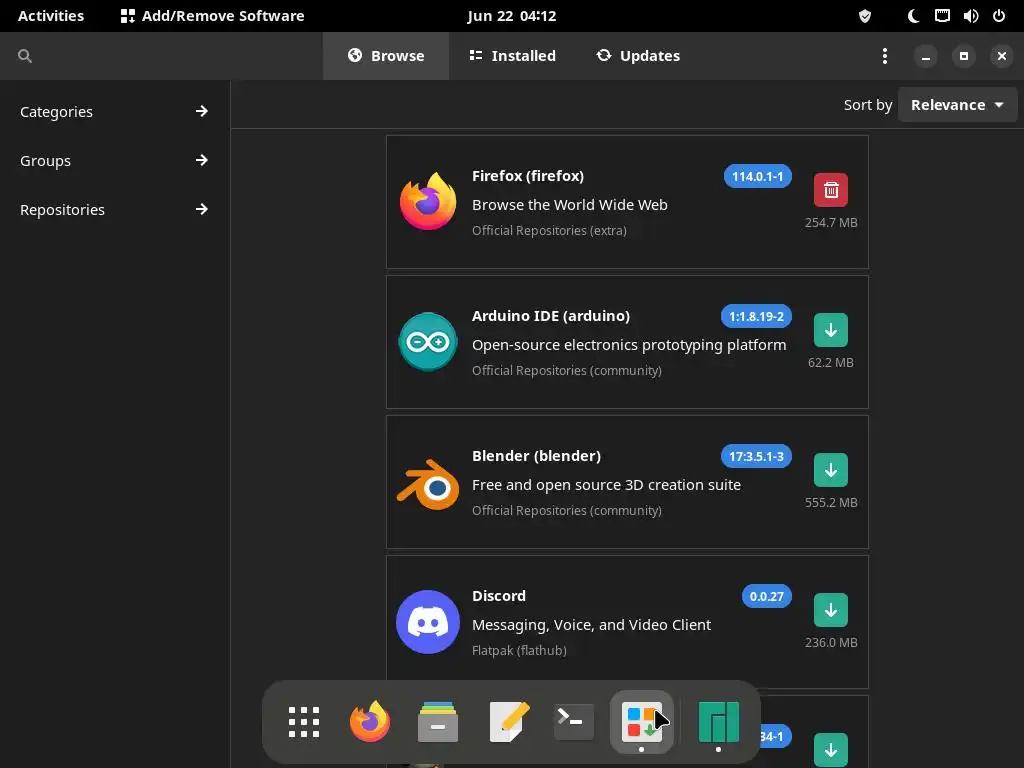Image resolution: width=1024 pixels, height=768 pixels.
Task: Open the Discord app logo
Action: coord(428,622)
